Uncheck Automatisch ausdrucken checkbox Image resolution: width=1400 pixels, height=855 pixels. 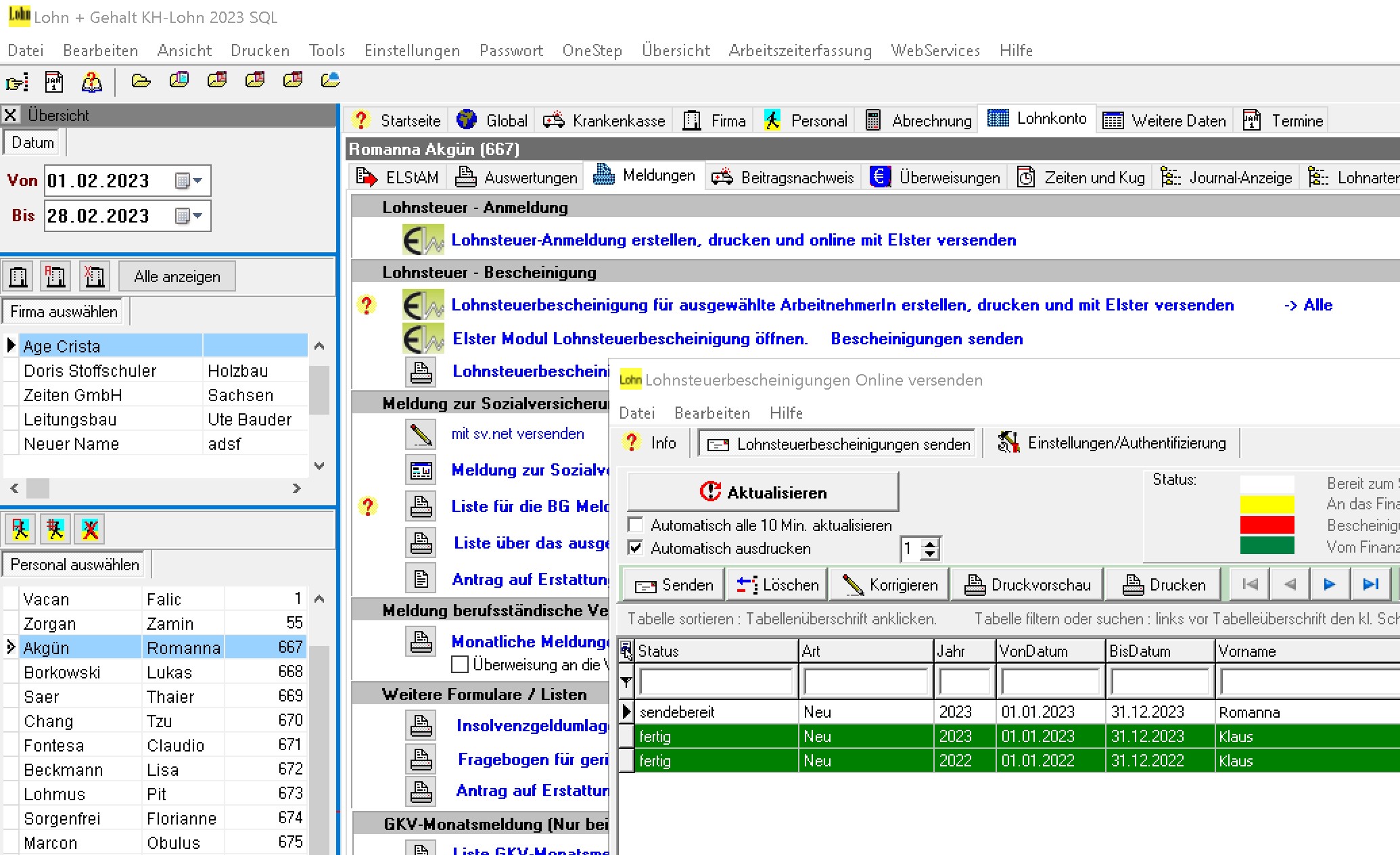[x=635, y=548]
